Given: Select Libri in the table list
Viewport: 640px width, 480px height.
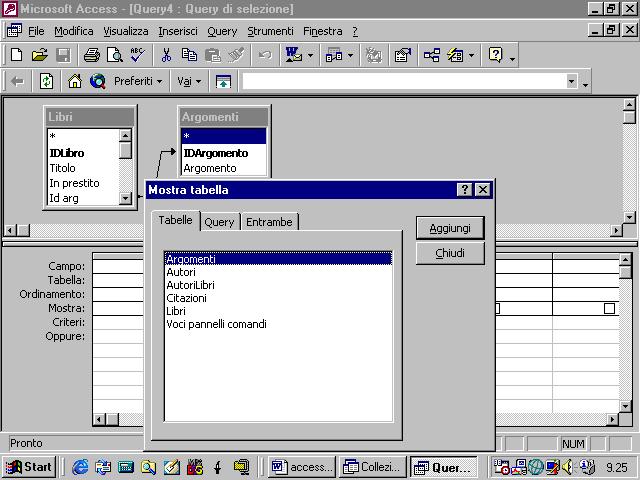Looking at the screenshot, I should tap(278, 311).
